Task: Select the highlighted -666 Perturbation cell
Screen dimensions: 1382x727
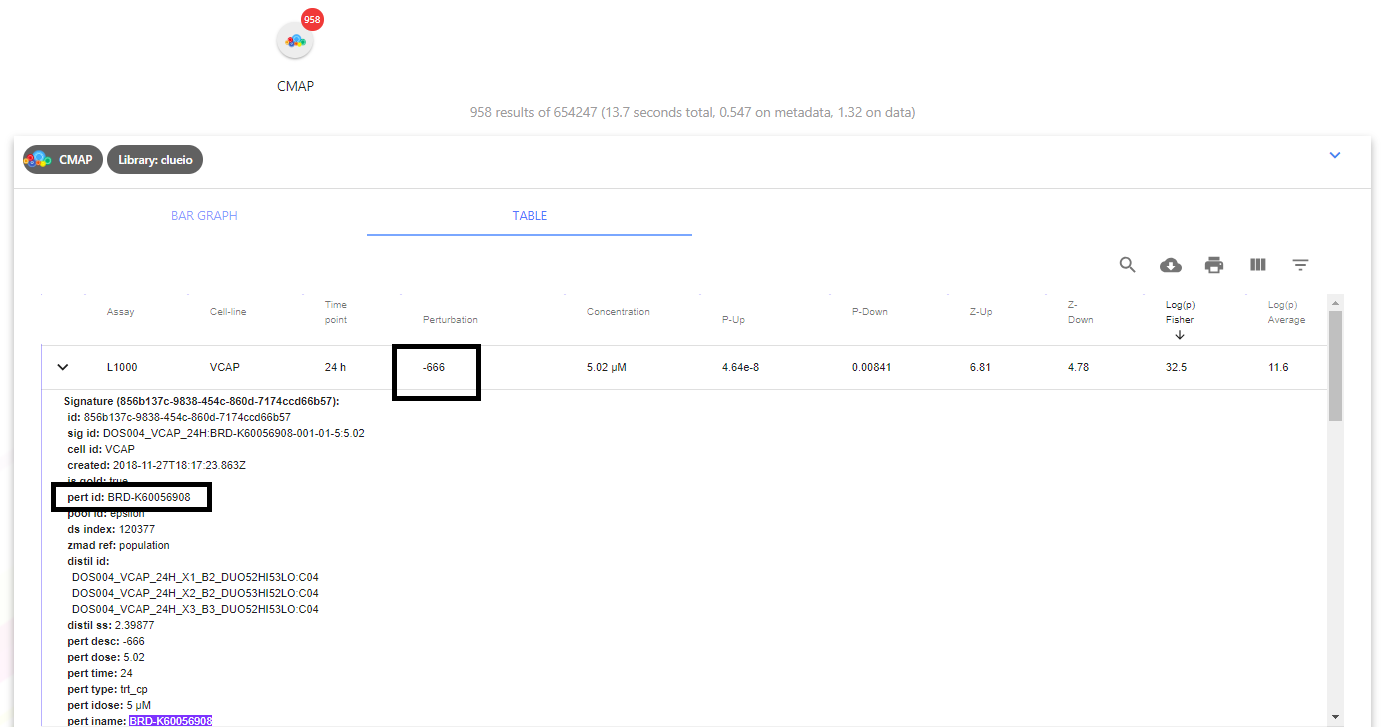Action: coord(436,367)
